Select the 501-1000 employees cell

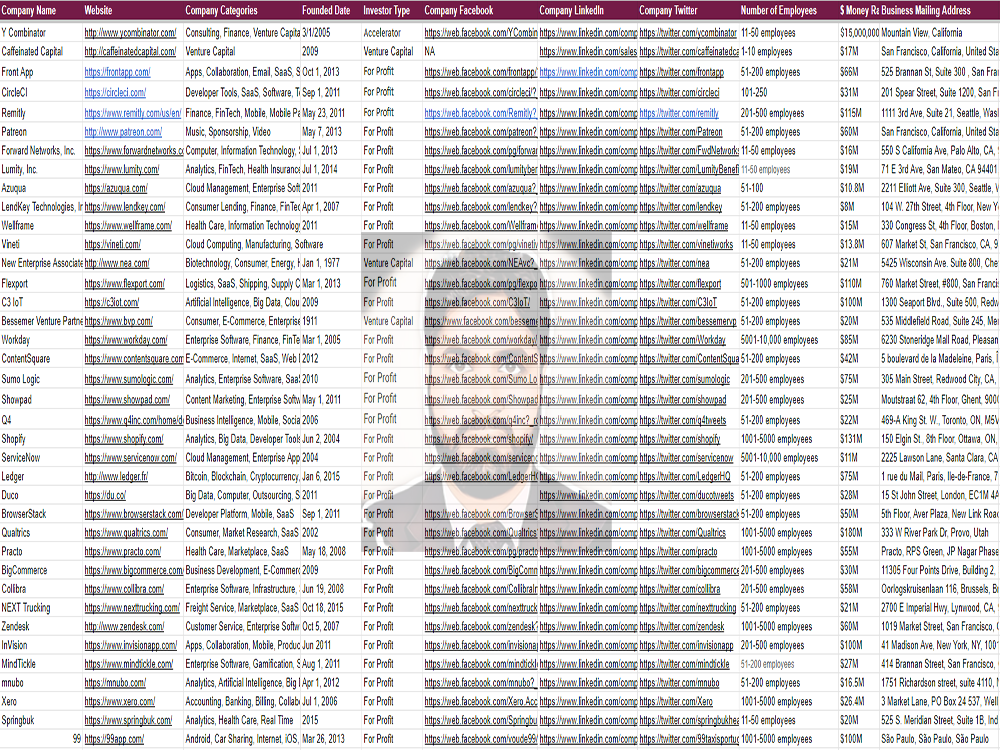pos(774,284)
